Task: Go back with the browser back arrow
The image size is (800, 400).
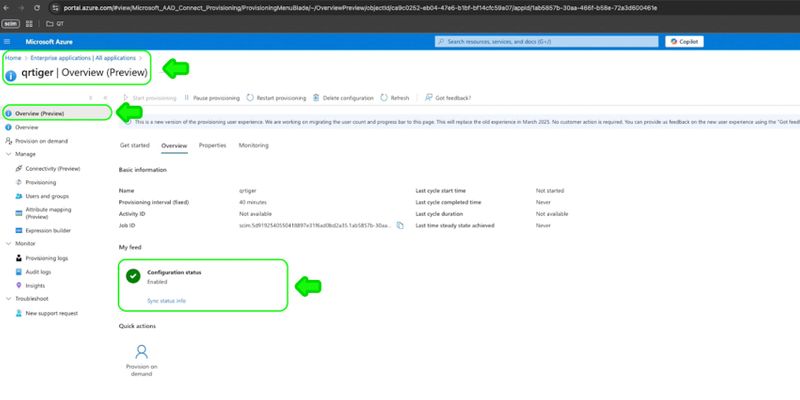Action: [x=7, y=8]
